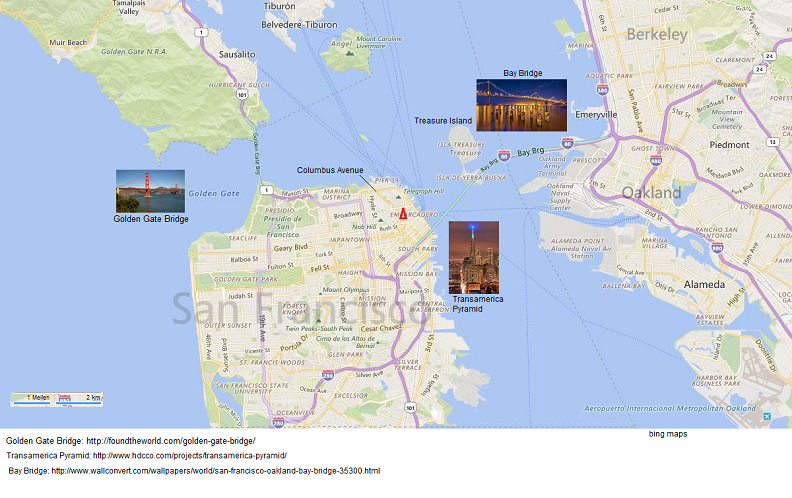Click the I-80 shield near Emeryville
792x498 pixels.
coord(567,143)
